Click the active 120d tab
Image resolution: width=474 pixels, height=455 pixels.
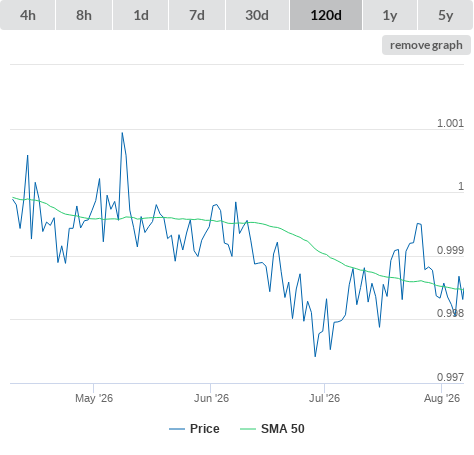tap(326, 15)
